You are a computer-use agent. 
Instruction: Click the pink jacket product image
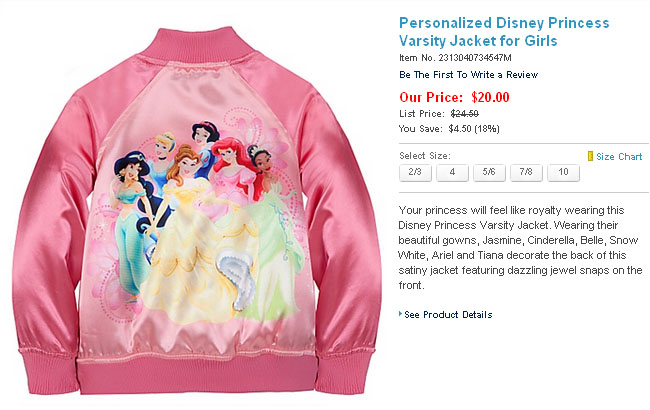click(x=195, y=211)
